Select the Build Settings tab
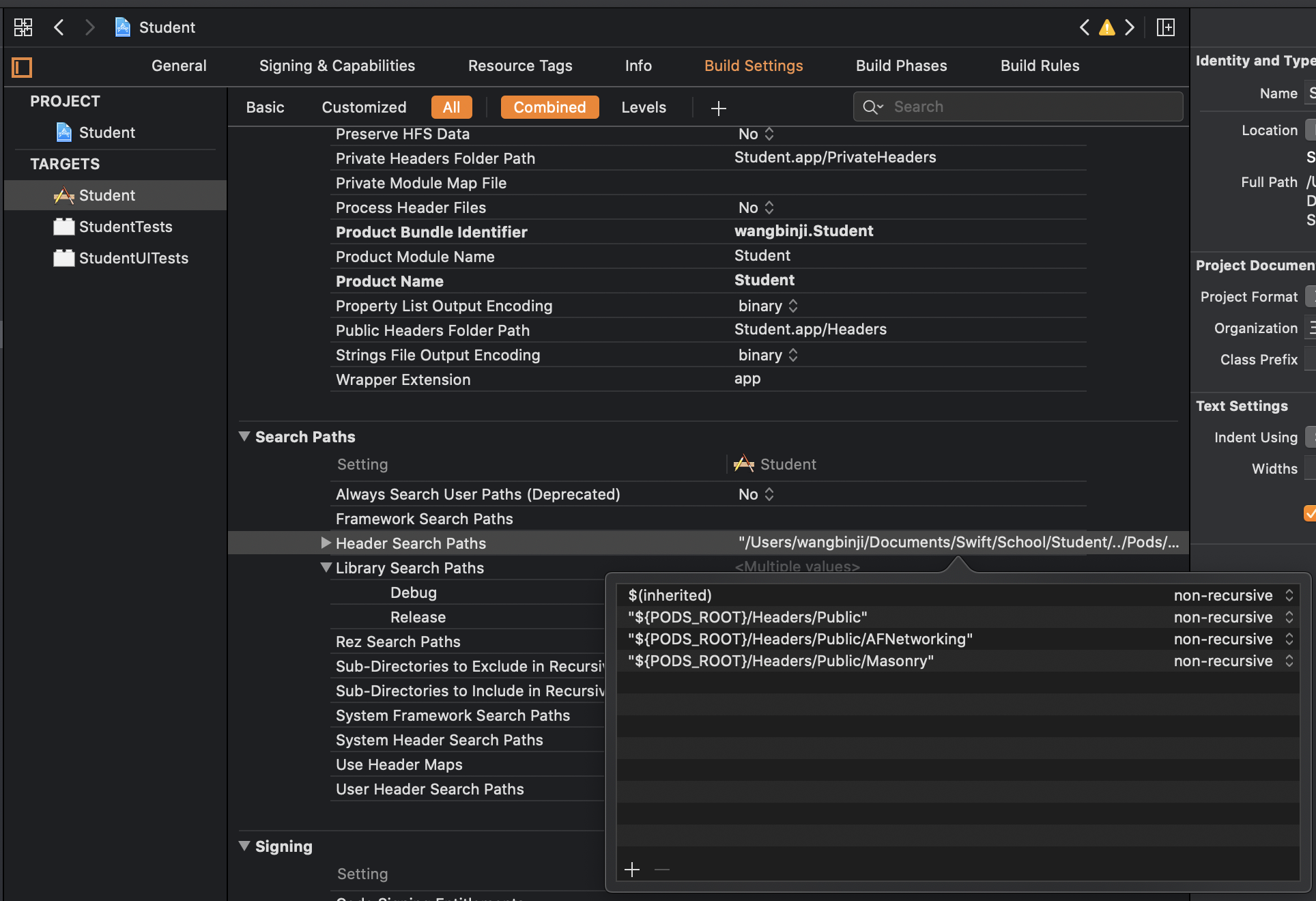The image size is (1316, 901). tap(754, 66)
